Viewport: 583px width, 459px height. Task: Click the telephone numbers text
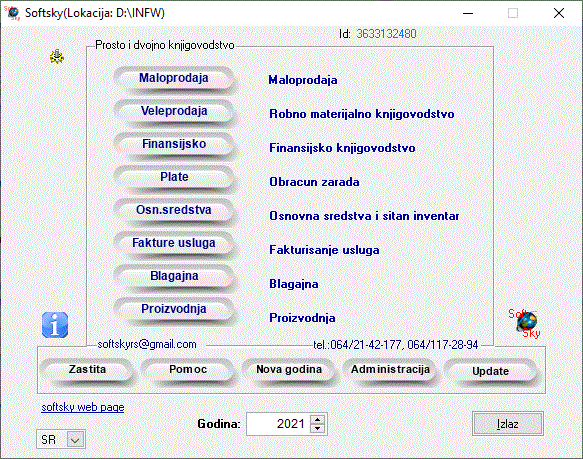(396, 345)
